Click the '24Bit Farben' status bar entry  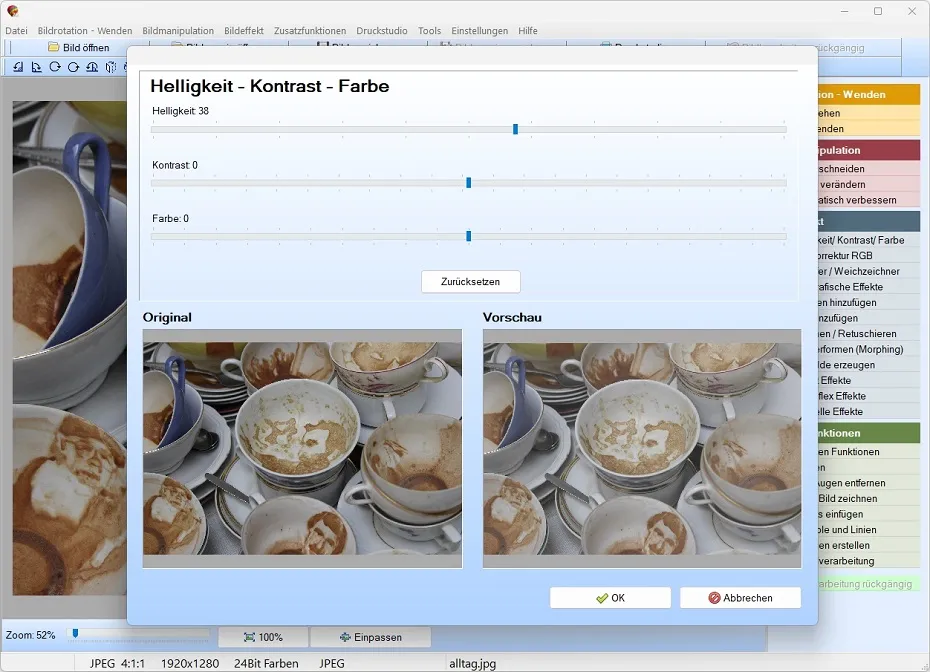(266, 664)
